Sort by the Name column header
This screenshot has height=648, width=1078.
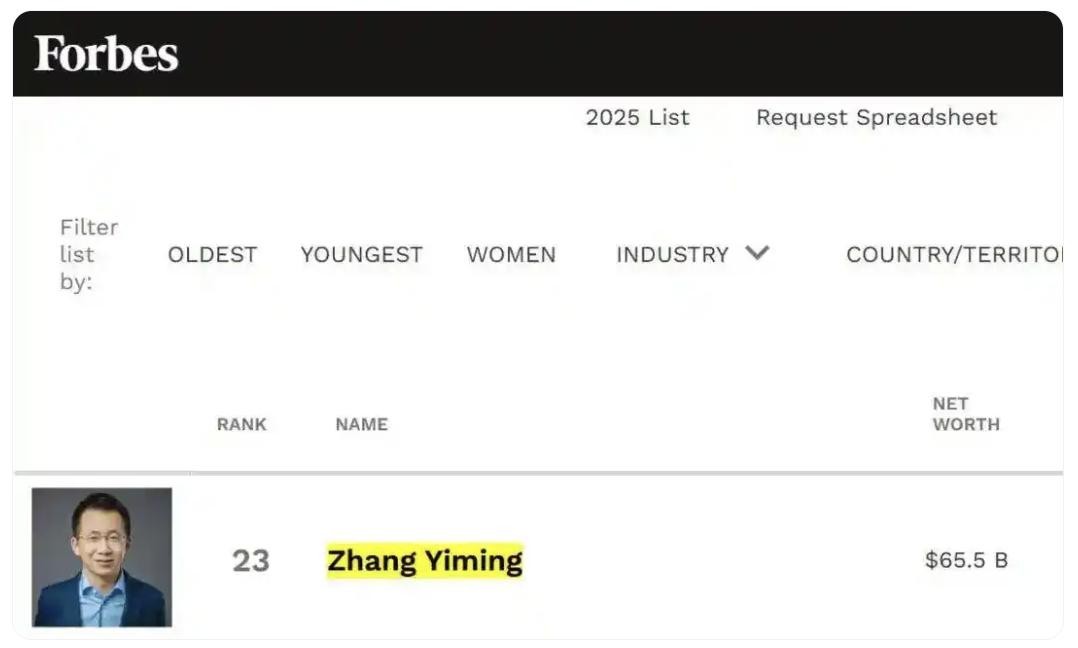pos(362,424)
